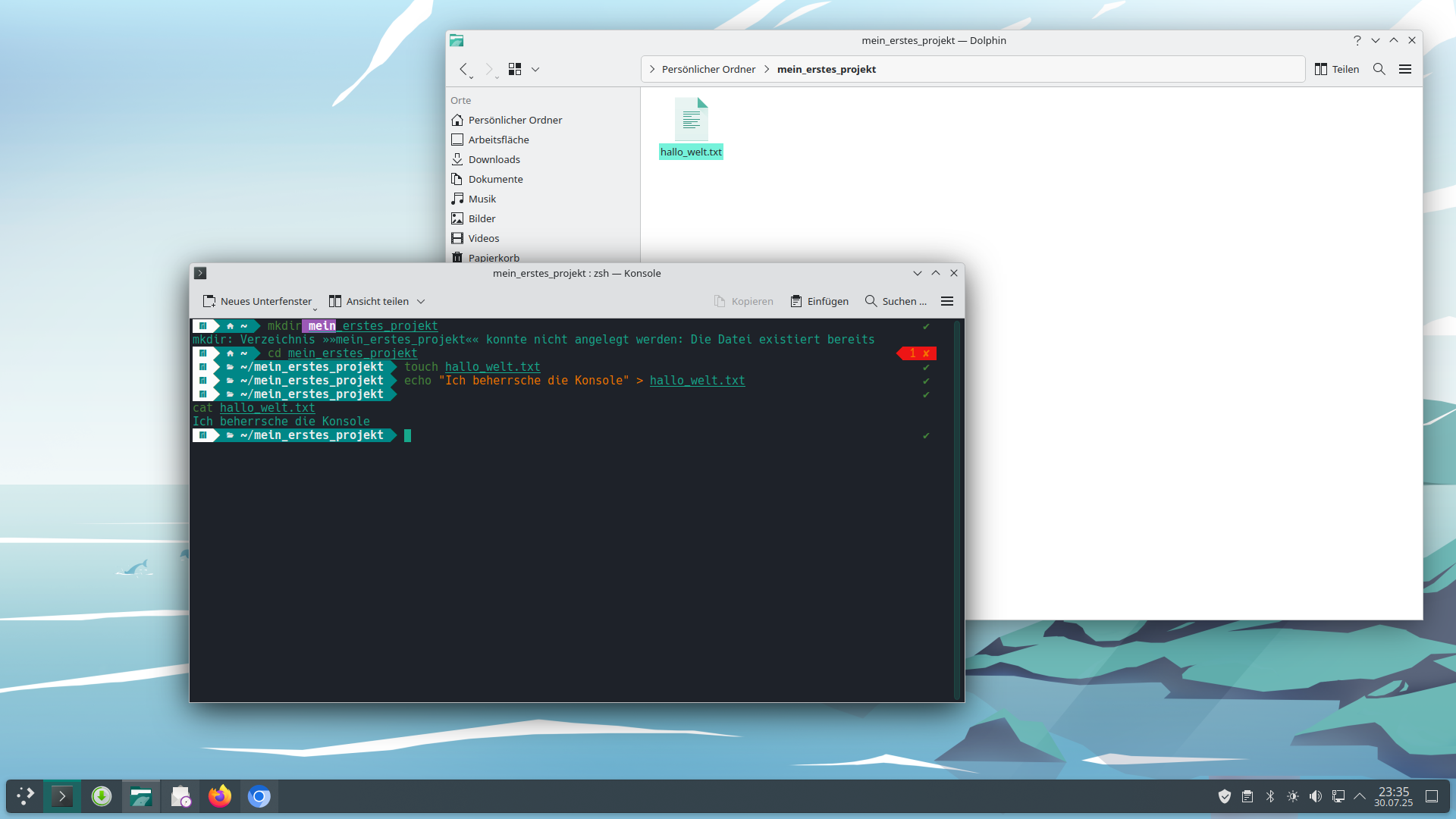The width and height of the screenshot is (1456, 819).
Task: Click Konsole window icon in title bar
Action: 200,273
